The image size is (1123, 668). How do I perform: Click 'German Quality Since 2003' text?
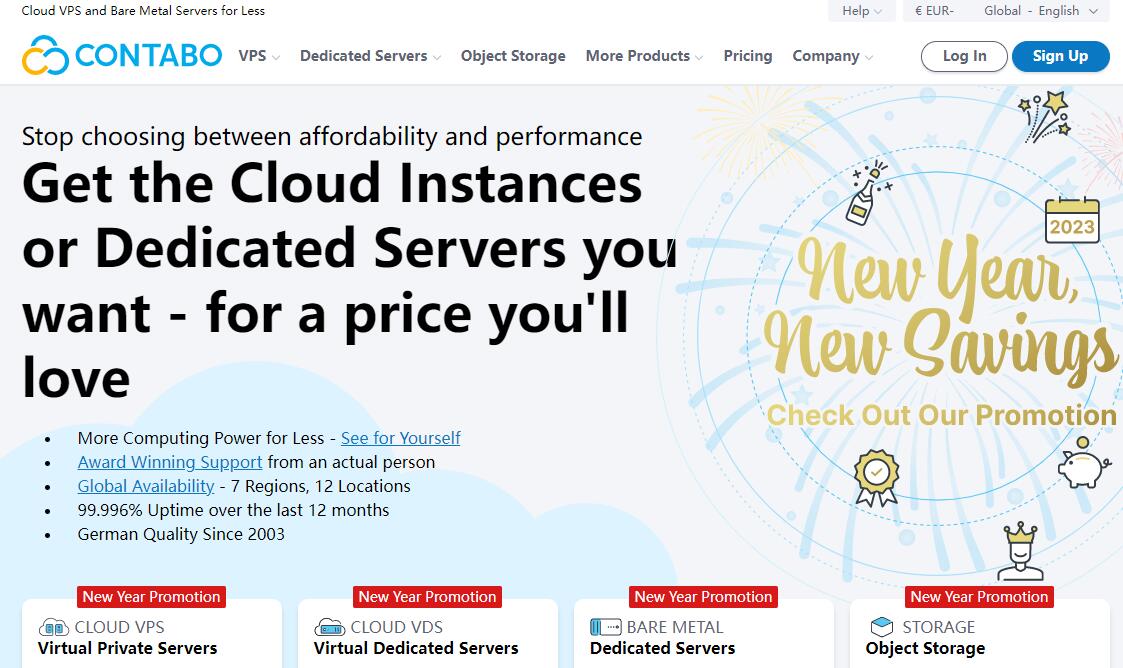(x=181, y=534)
